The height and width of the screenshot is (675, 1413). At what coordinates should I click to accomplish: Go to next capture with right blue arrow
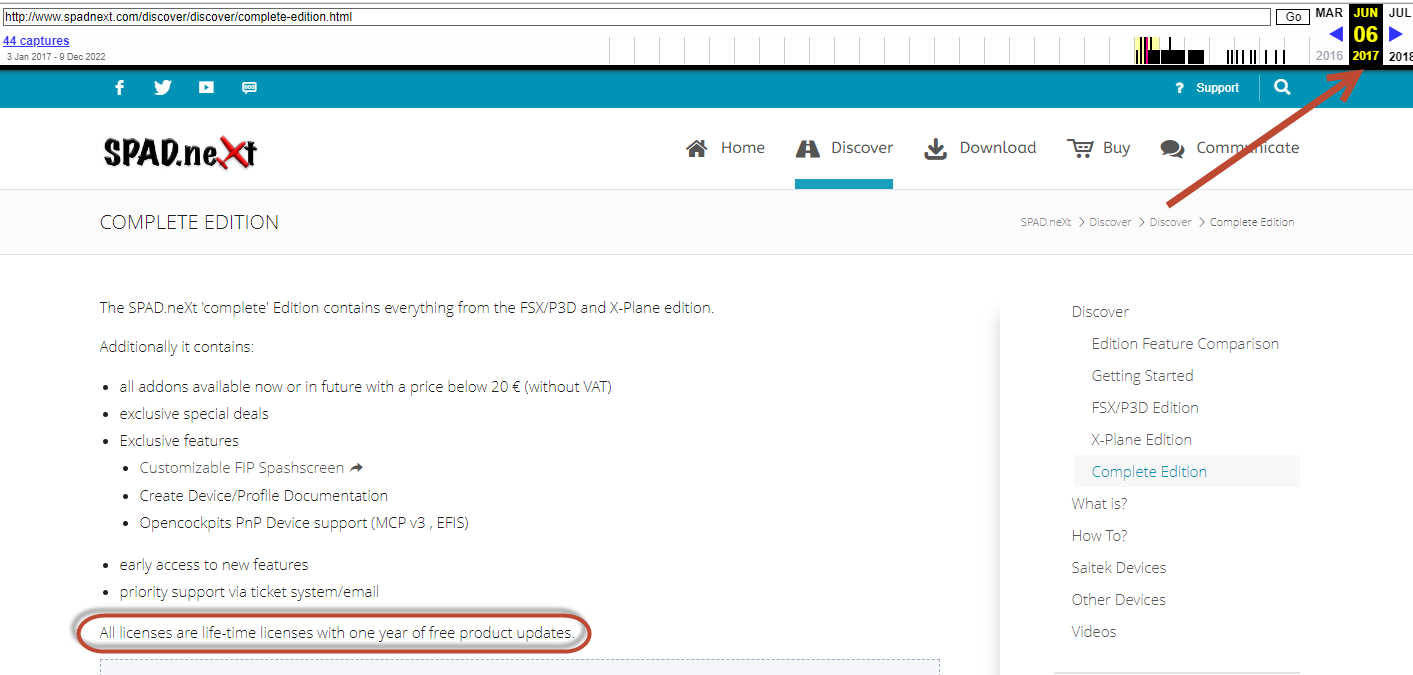(x=1397, y=34)
